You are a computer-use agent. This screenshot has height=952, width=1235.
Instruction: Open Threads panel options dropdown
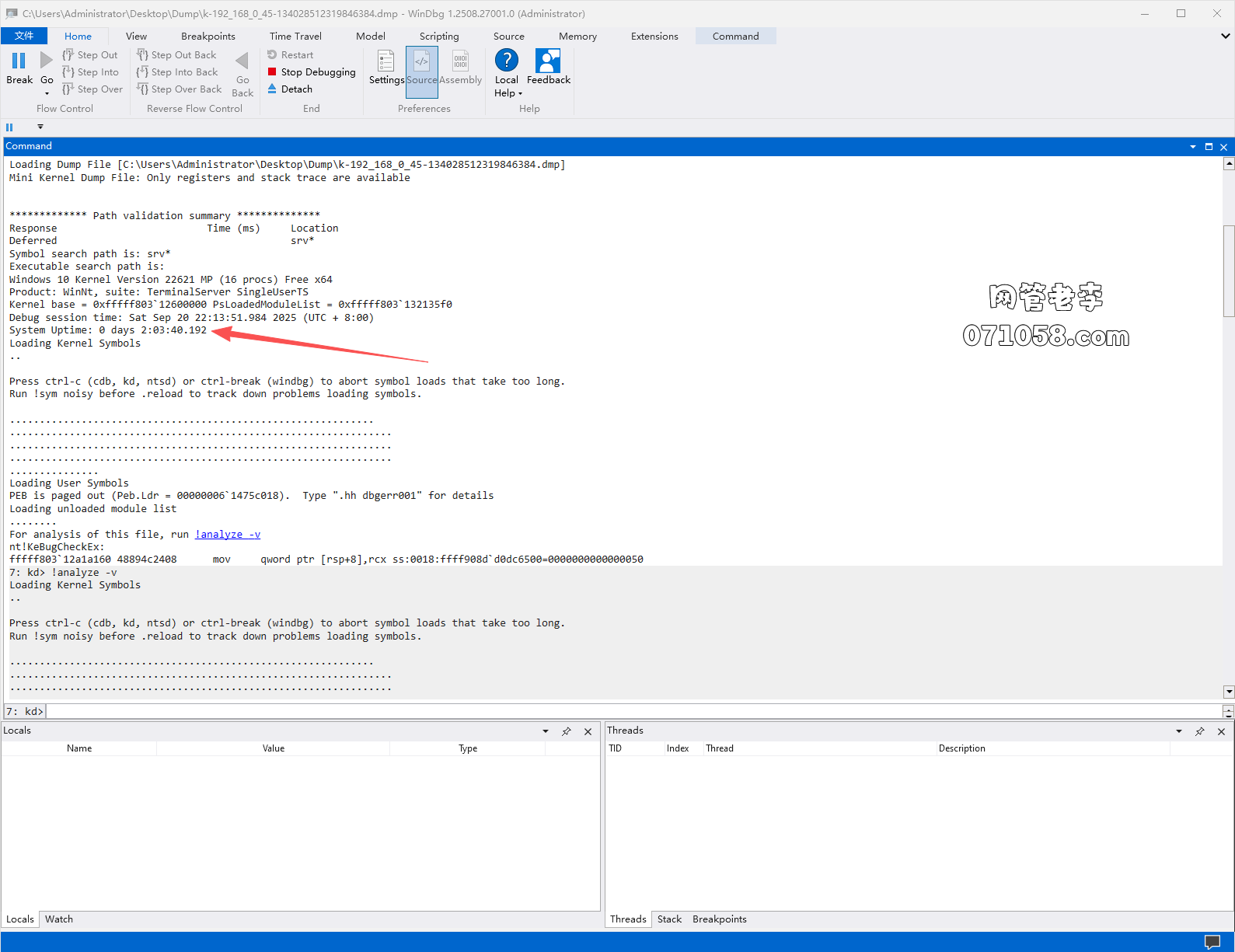pos(1178,731)
